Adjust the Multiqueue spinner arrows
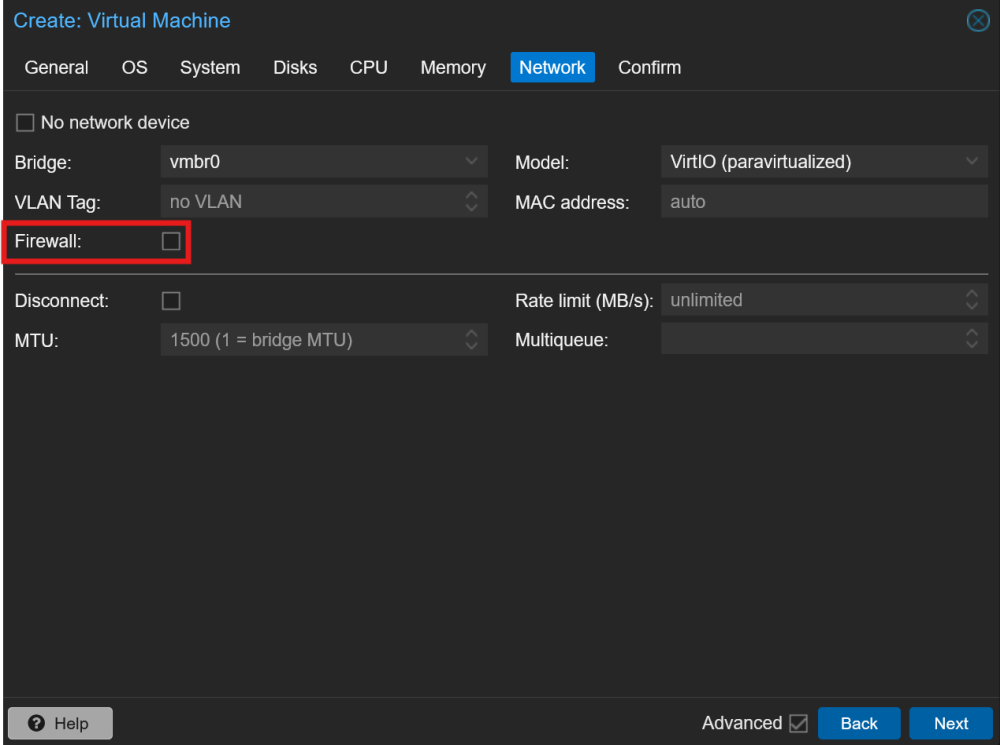Image resolution: width=1000 pixels, height=745 pixels. [971, 339]
